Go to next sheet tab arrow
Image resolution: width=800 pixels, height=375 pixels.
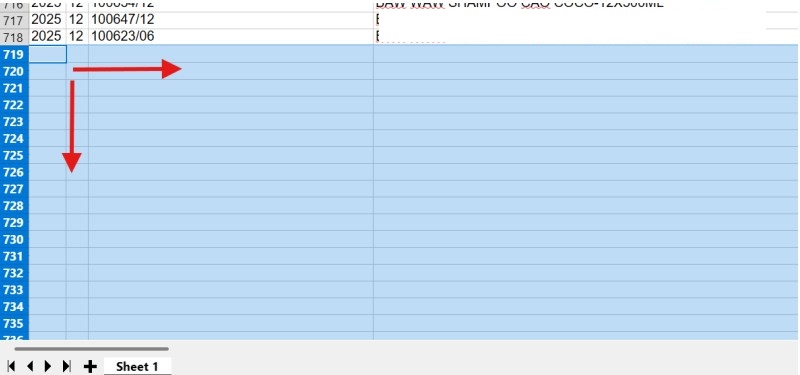(48, 366)
